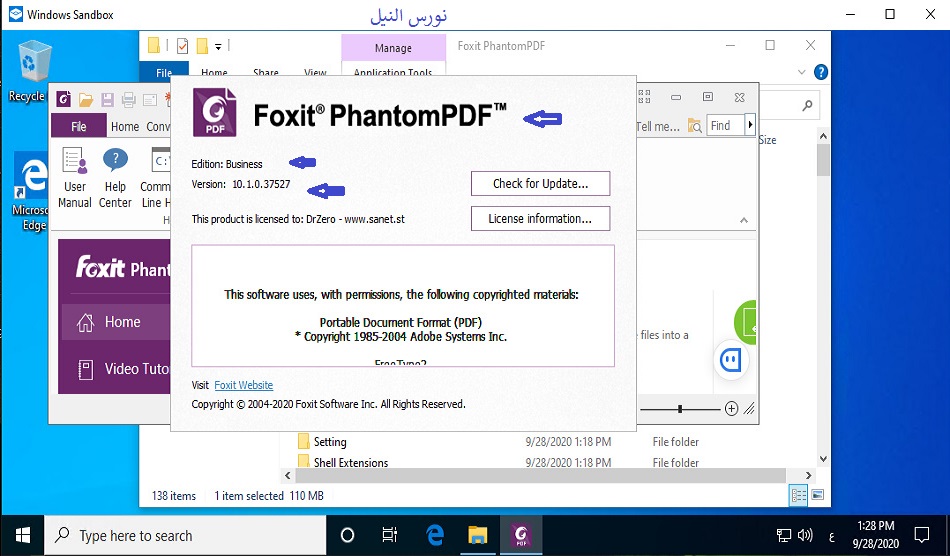Click the Type here to search box

click(x=185, y=535)
